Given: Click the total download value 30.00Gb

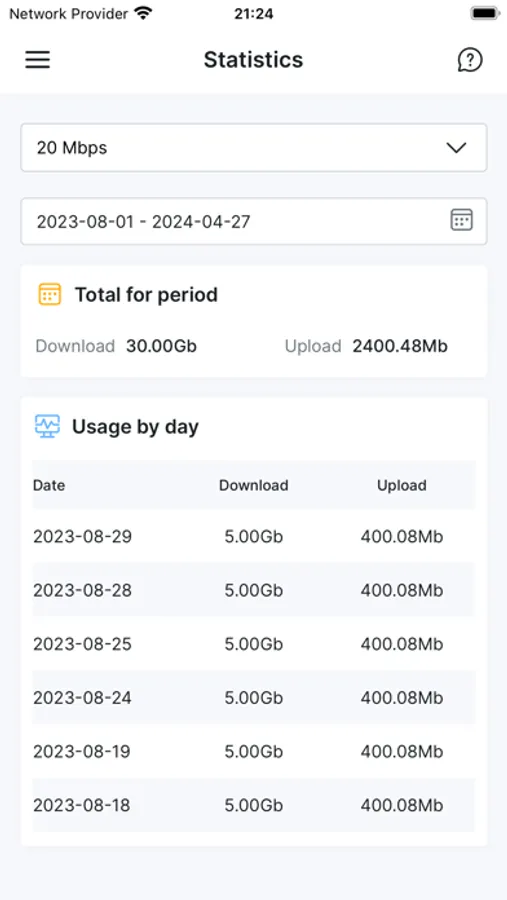Looking at the screenshot, I should pyautogui.click(x=161, y=346).
